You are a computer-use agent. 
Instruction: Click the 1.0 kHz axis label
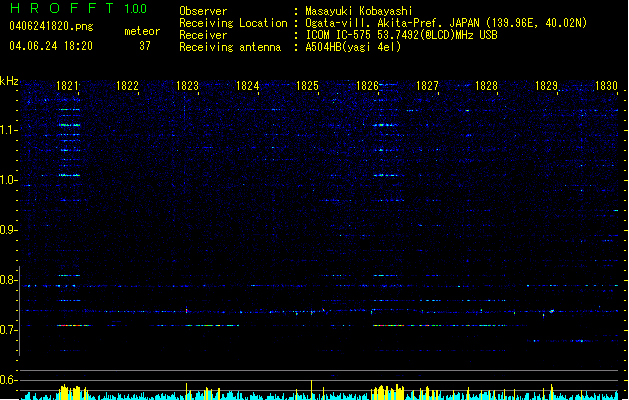click(9, 180)
